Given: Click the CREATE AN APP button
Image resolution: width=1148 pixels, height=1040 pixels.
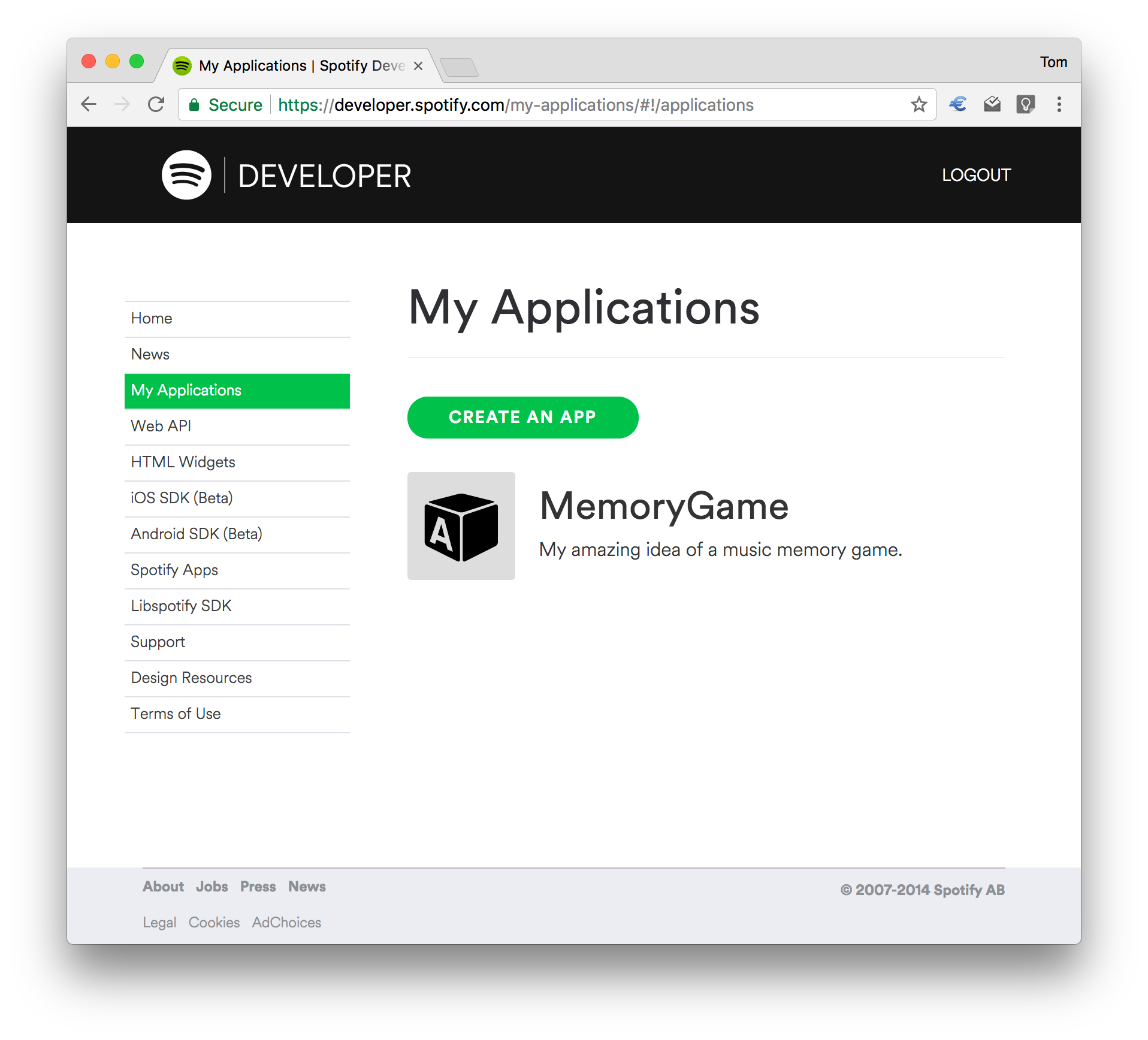Looking at the screenshot, I should tap(522, 417).
